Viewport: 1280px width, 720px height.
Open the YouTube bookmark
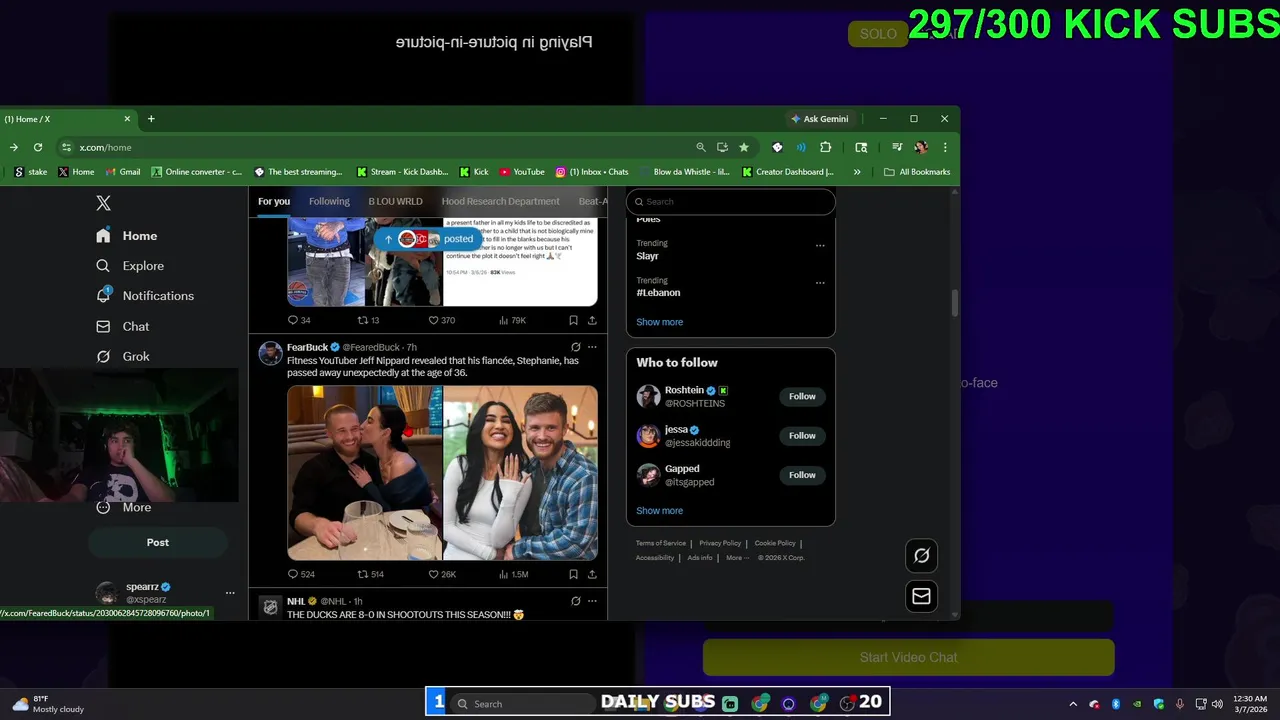pyautogui.click(x=522, y=172)
